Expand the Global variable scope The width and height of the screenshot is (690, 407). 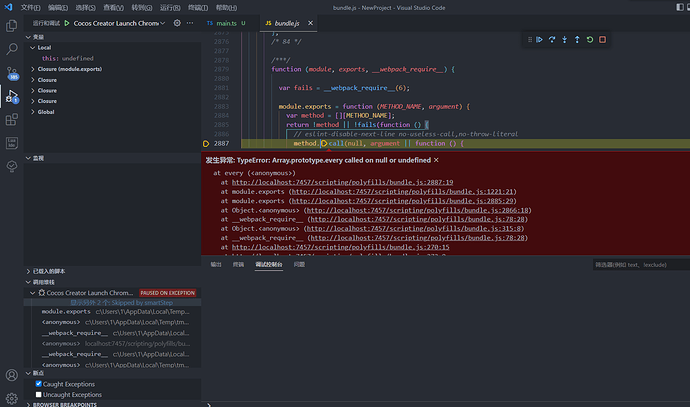[47, 112]
